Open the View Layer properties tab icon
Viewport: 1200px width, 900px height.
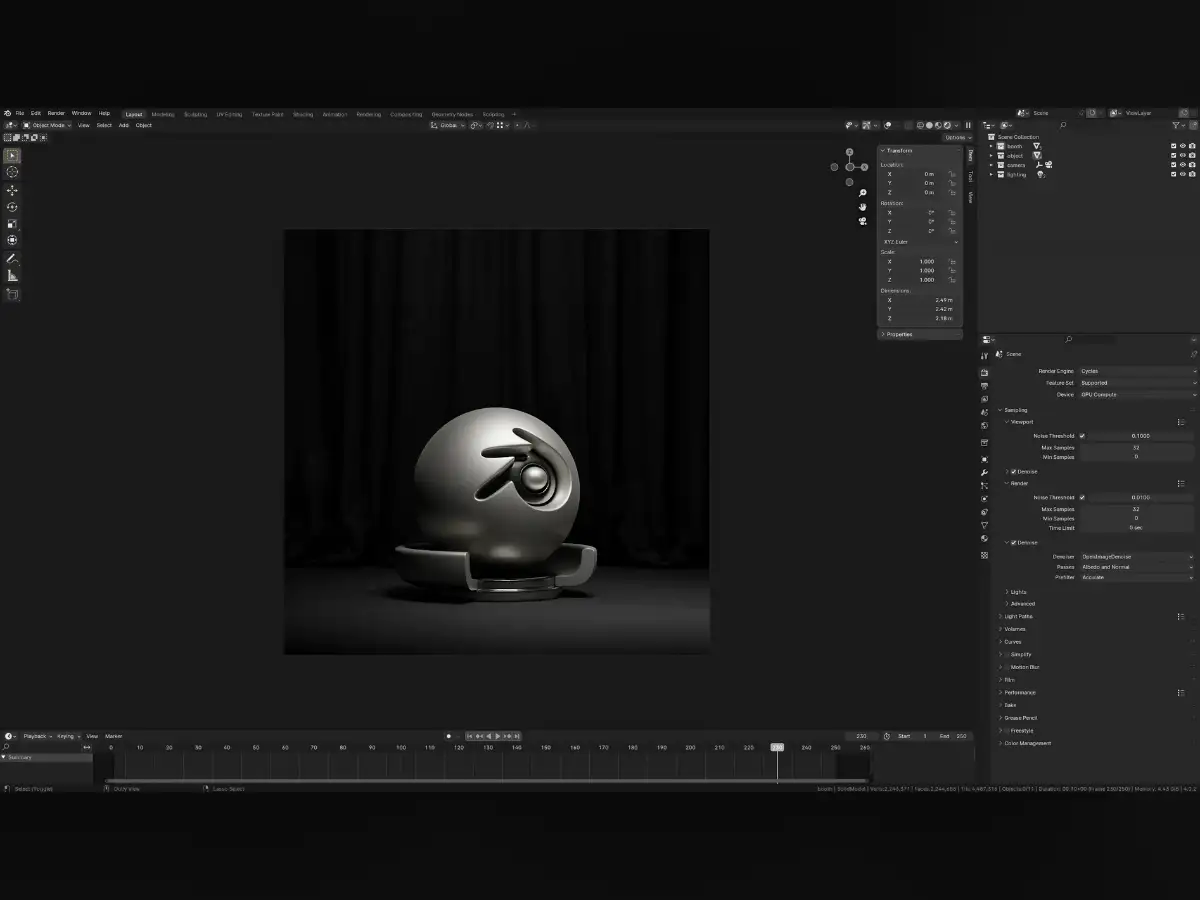984,399
